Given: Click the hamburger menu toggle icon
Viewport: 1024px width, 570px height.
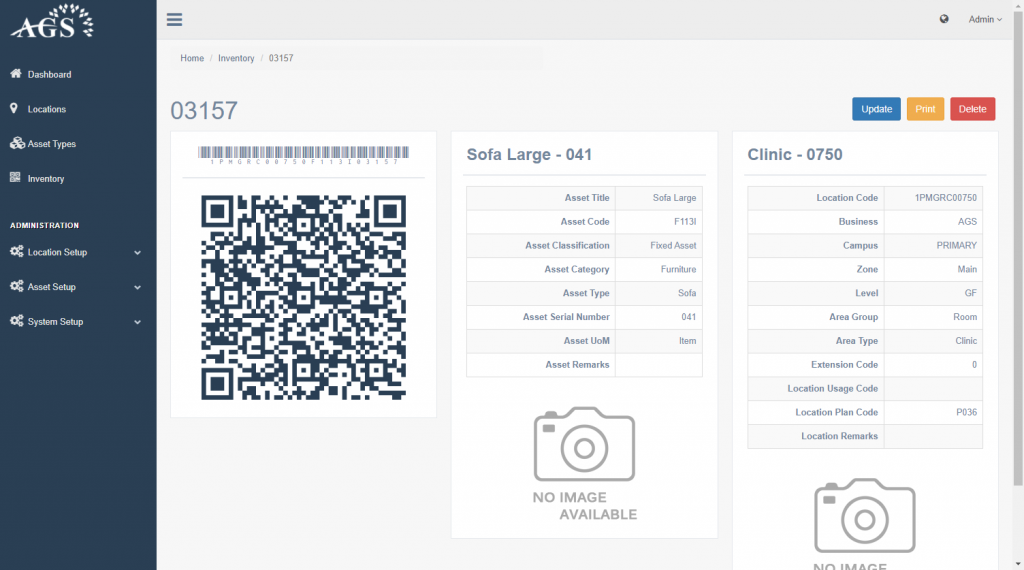Looking at the screenshot, I should pos(175,19).
